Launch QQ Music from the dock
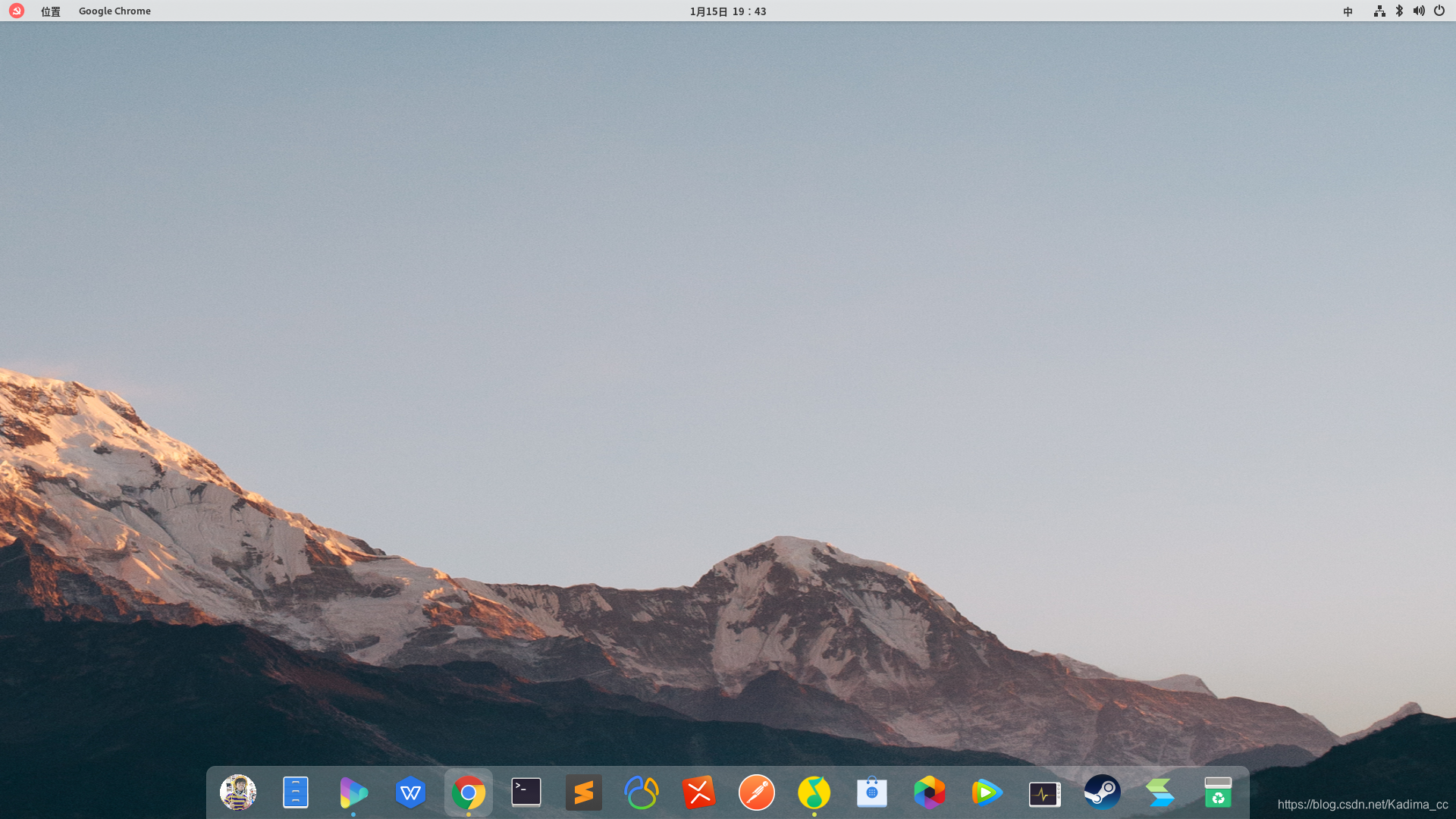The width and height of the screenshot is (1456, 819). (814, 792)
